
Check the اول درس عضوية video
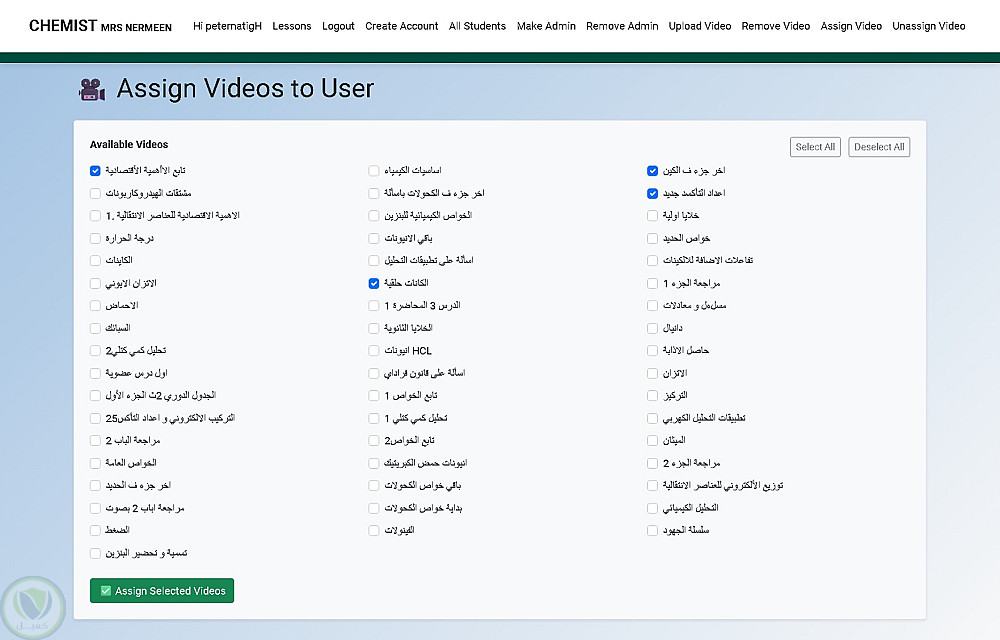click(x=95, y=373)
